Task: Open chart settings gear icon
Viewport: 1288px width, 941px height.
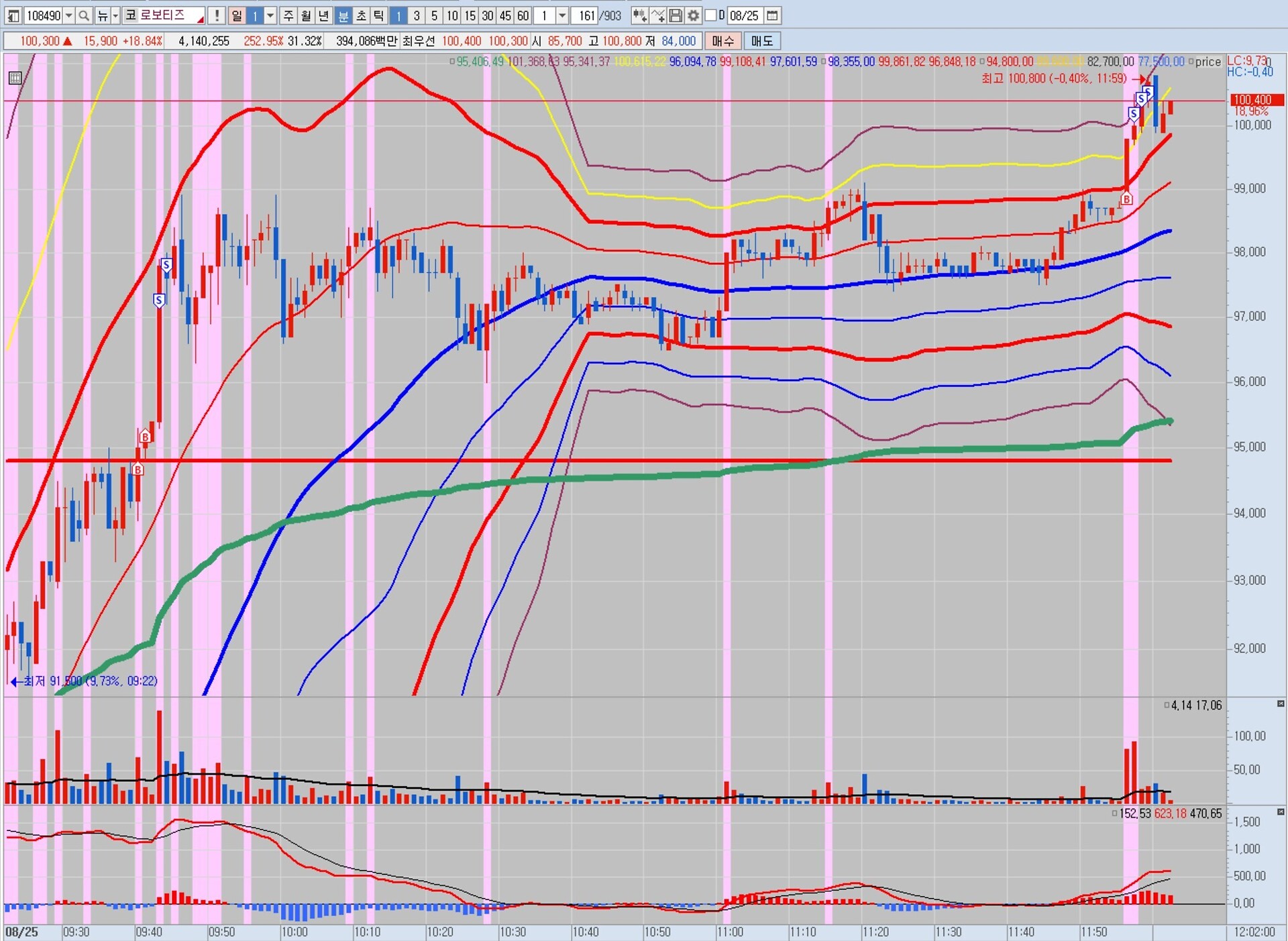Action: coord(694,15)
